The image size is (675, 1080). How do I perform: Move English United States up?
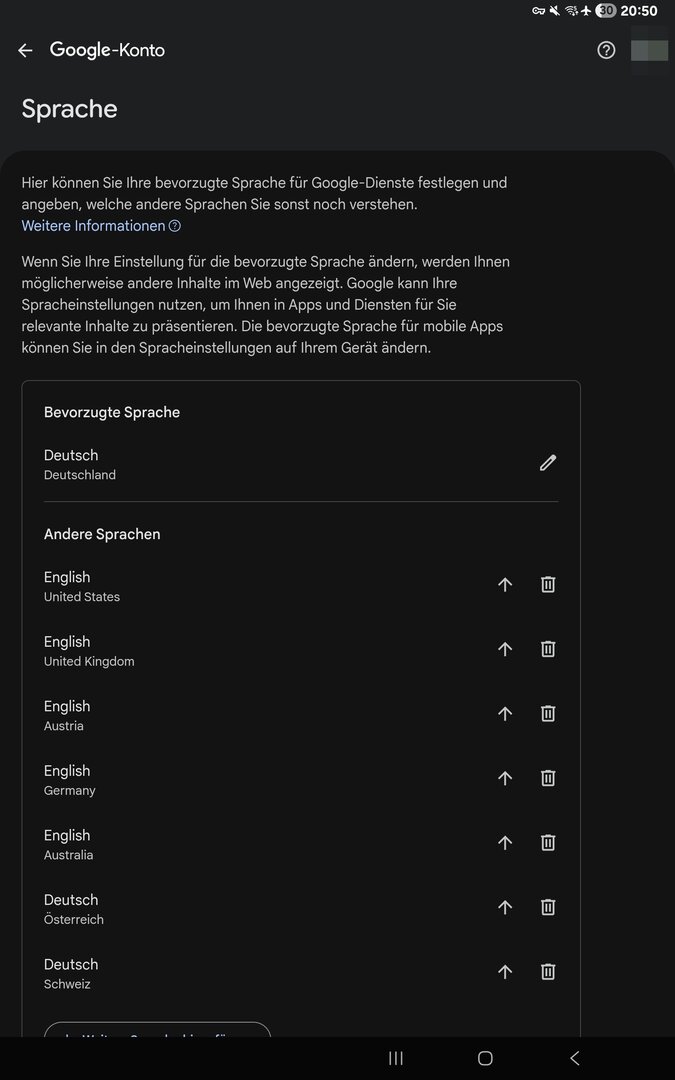[505, 585]
